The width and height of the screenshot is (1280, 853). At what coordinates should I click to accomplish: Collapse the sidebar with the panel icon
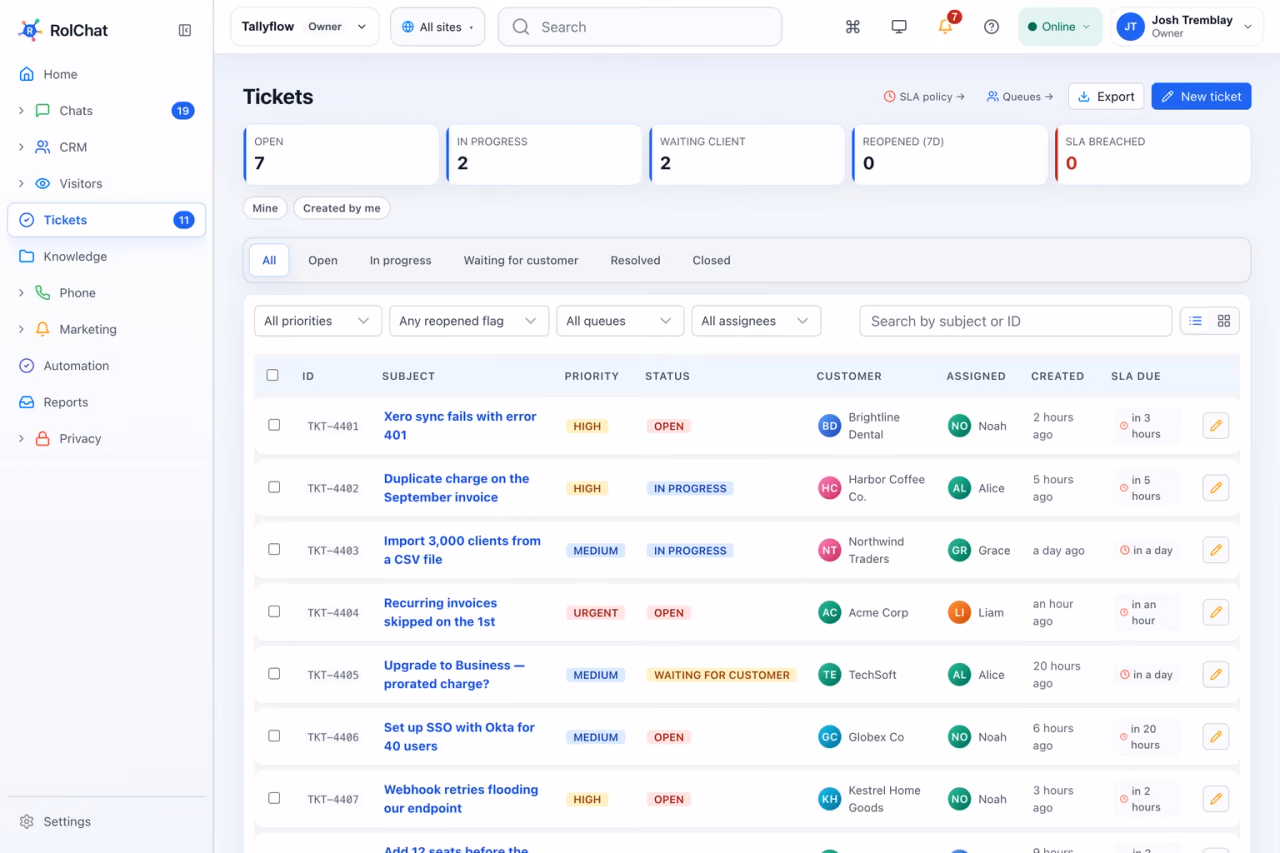(x=185, y=30)
